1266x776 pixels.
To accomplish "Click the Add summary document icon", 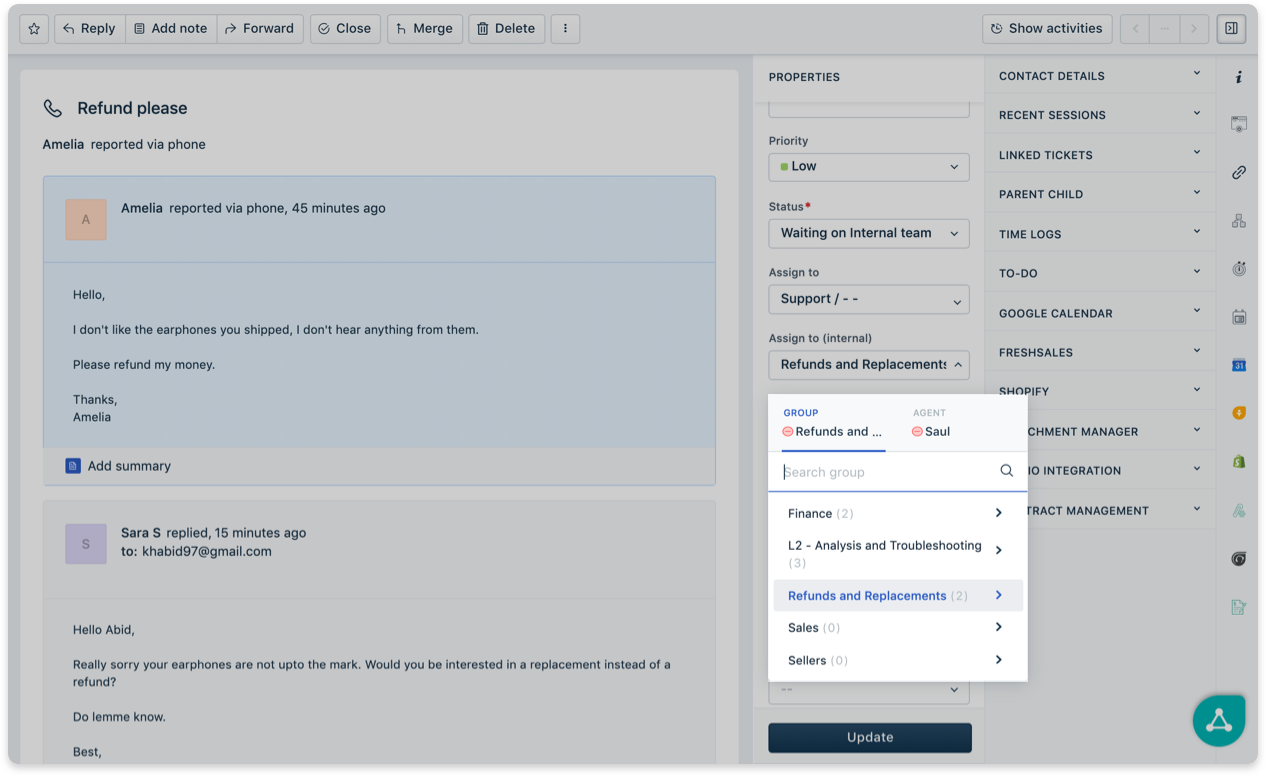I will click(x=73, y=466).
